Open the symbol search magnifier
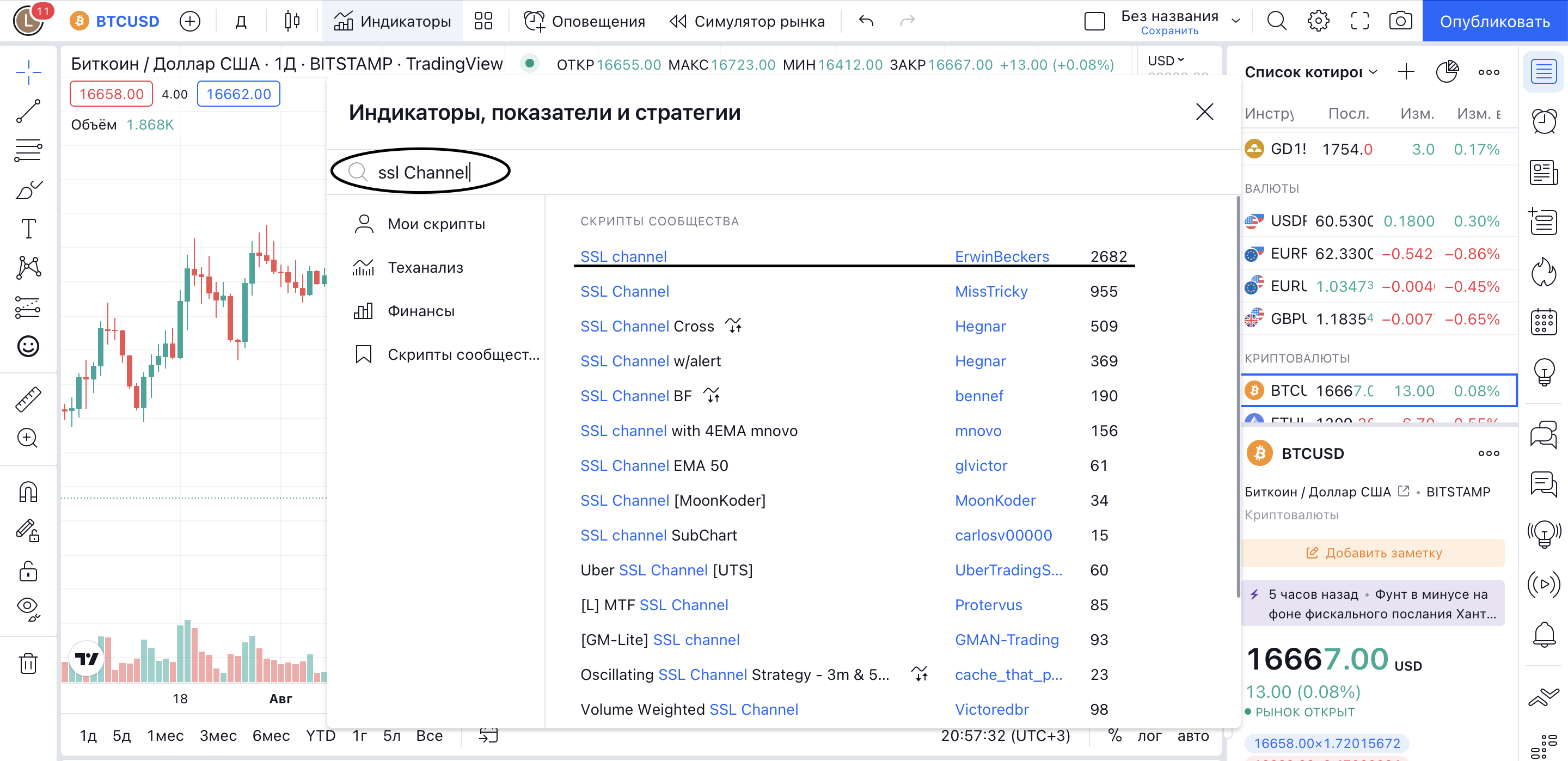This screenshot has width=1568, height=761. tap(1276, 21)
